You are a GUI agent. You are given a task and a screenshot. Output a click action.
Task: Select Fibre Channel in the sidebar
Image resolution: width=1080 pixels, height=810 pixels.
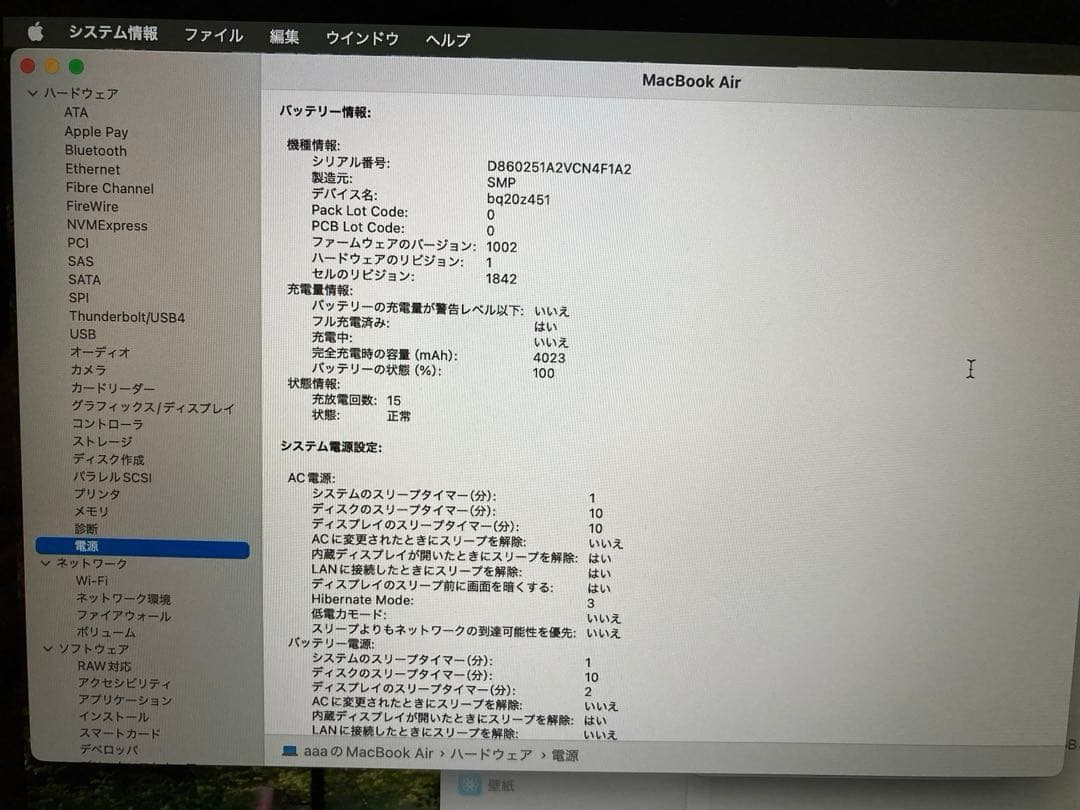110,187
